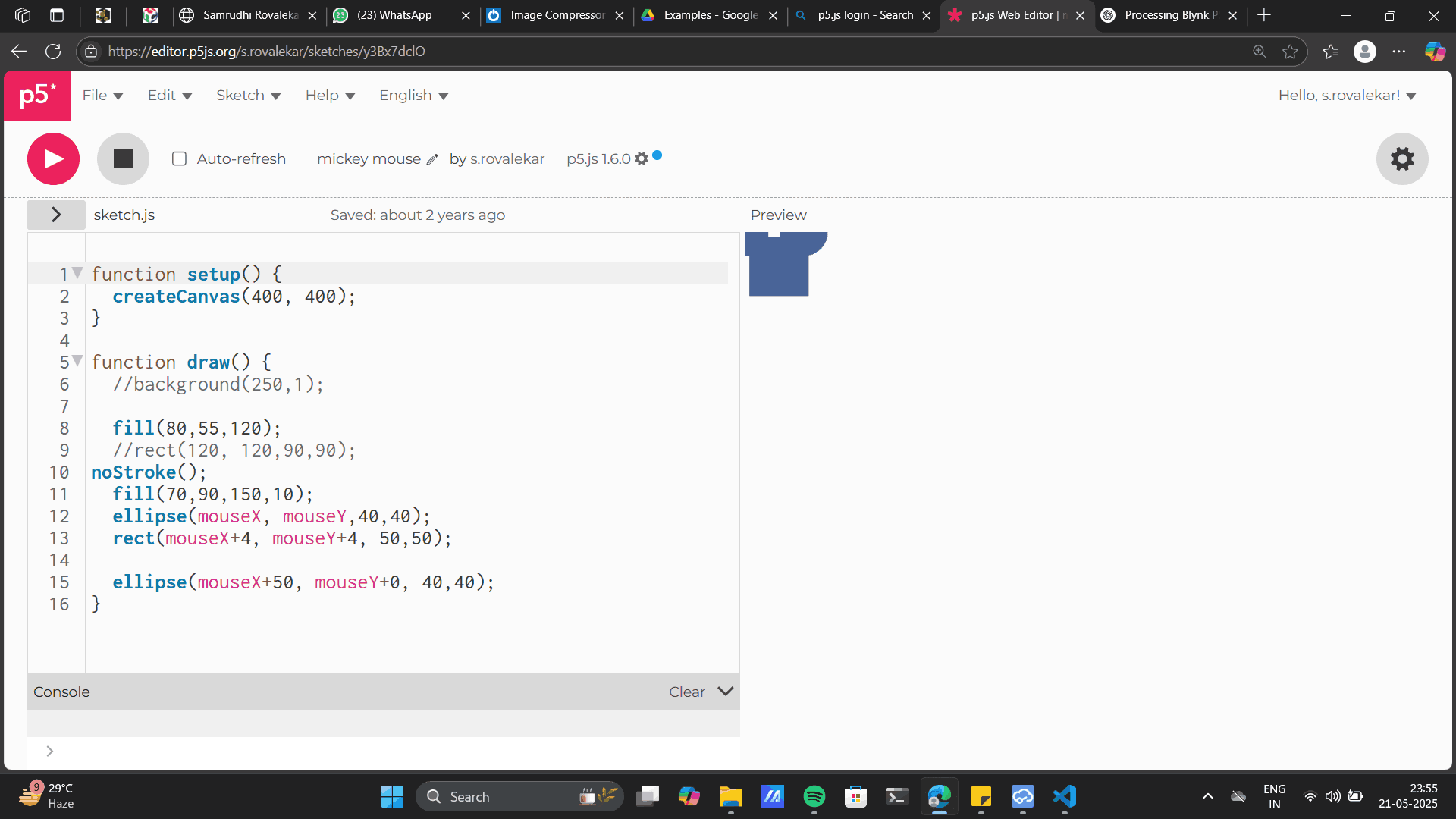The width and height of the screenshot is (1456, 819).
Task: Add this page to favorites star
Action: (1290, 52)
